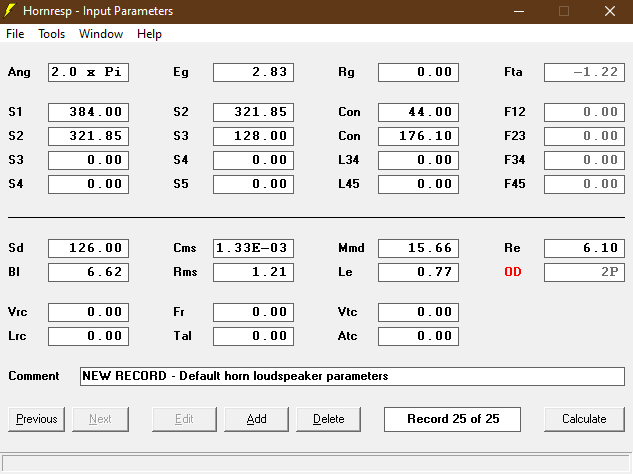Click the Fta field showing -1.22
The height and width of the screenshot is (474, 633).
tap(585, 72)
